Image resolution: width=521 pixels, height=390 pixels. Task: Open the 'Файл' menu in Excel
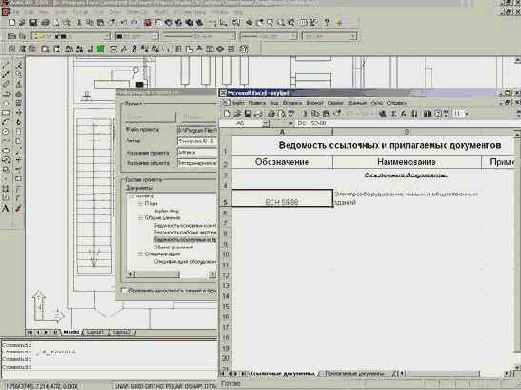pos(238,103)
